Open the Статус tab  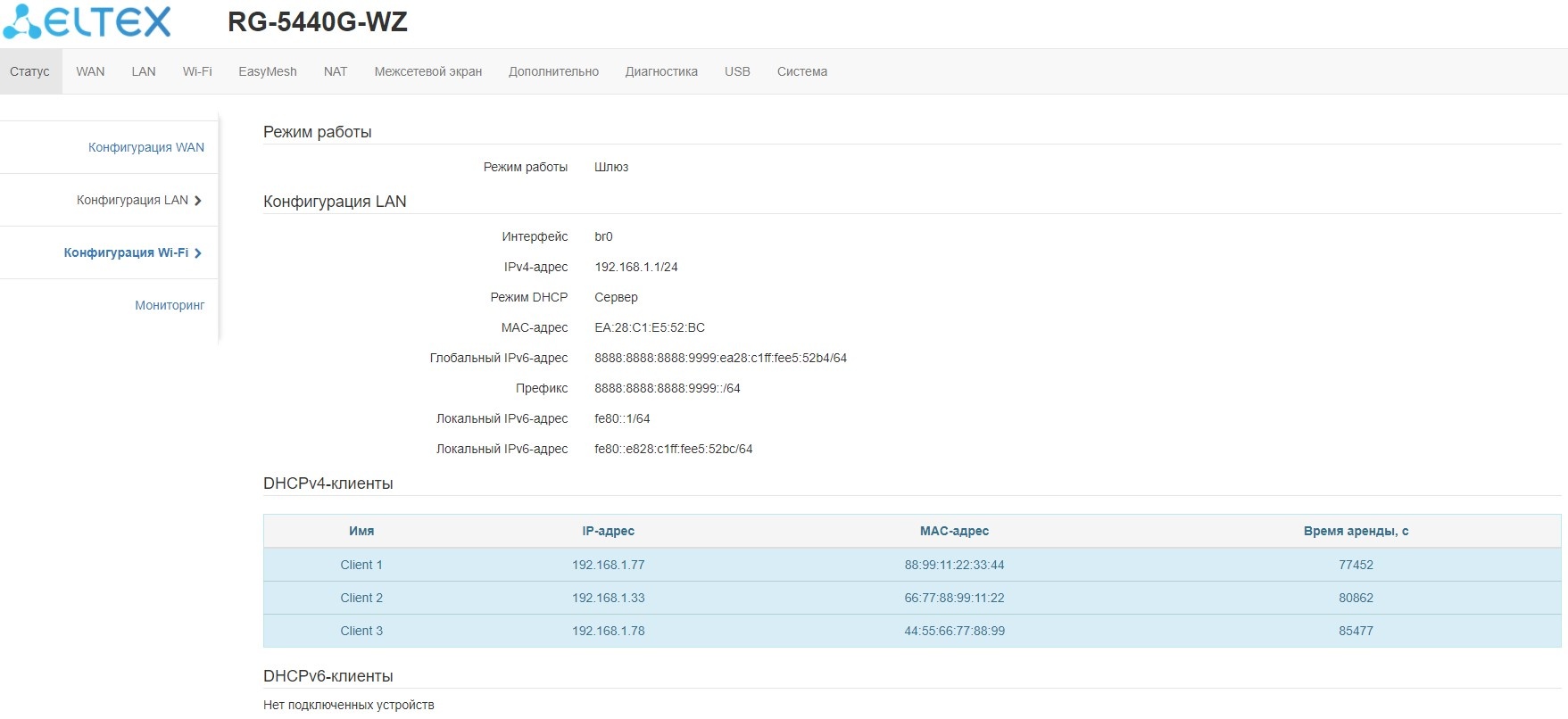pyautogui.click(x=29, y=71)
